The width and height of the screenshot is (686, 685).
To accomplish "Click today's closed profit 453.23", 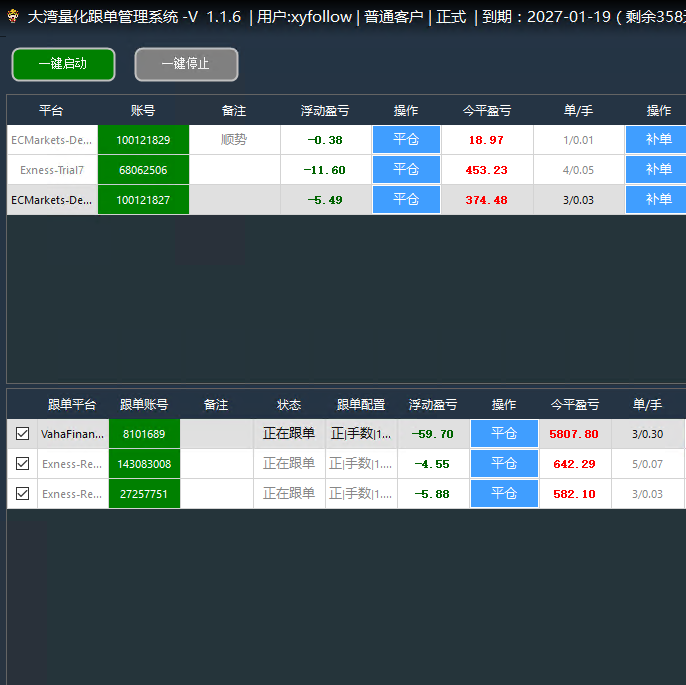I will pyautogui.click(x=486, y=170).
